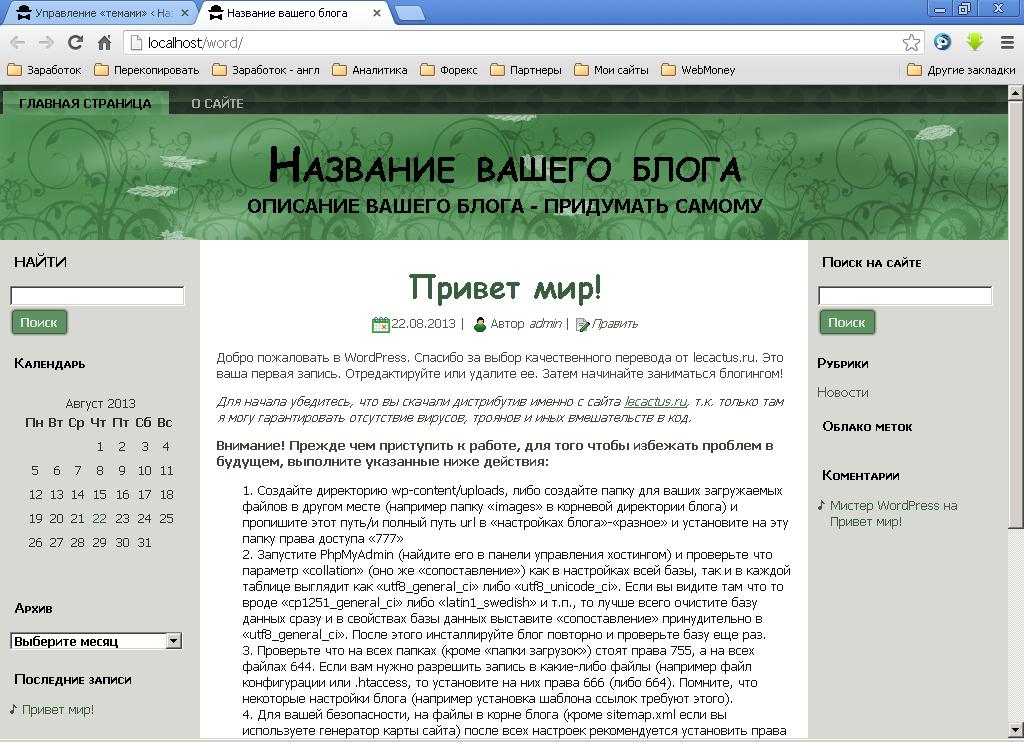Click the «Календарь» widget heading
Screen dimensions: 1024x742
pyautogui.click(x=50, y=363)
